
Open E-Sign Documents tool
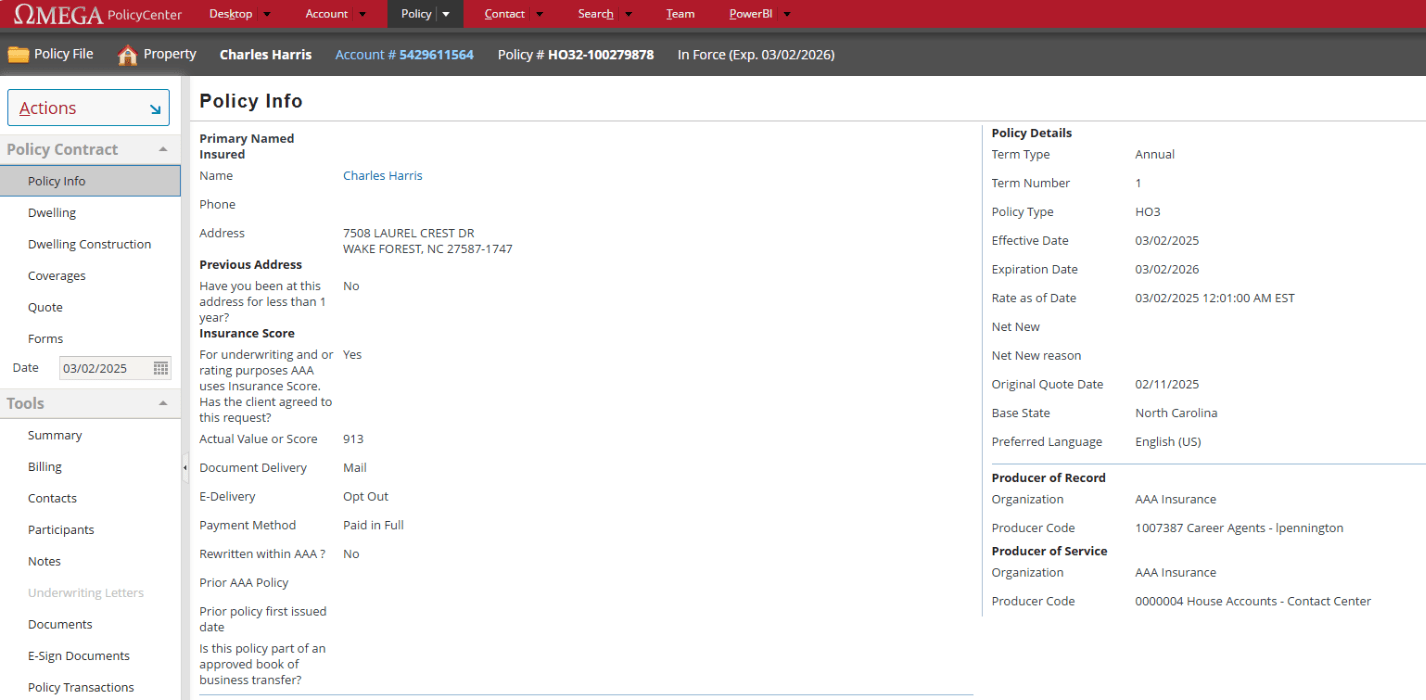(79, 656)
